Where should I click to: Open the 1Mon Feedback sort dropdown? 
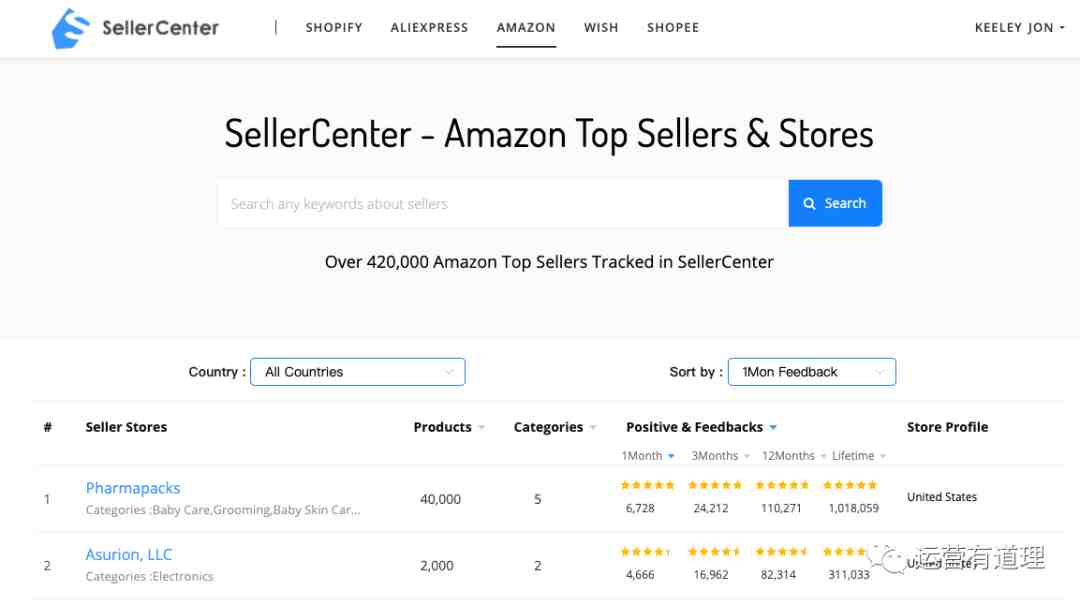pos(811,372)
